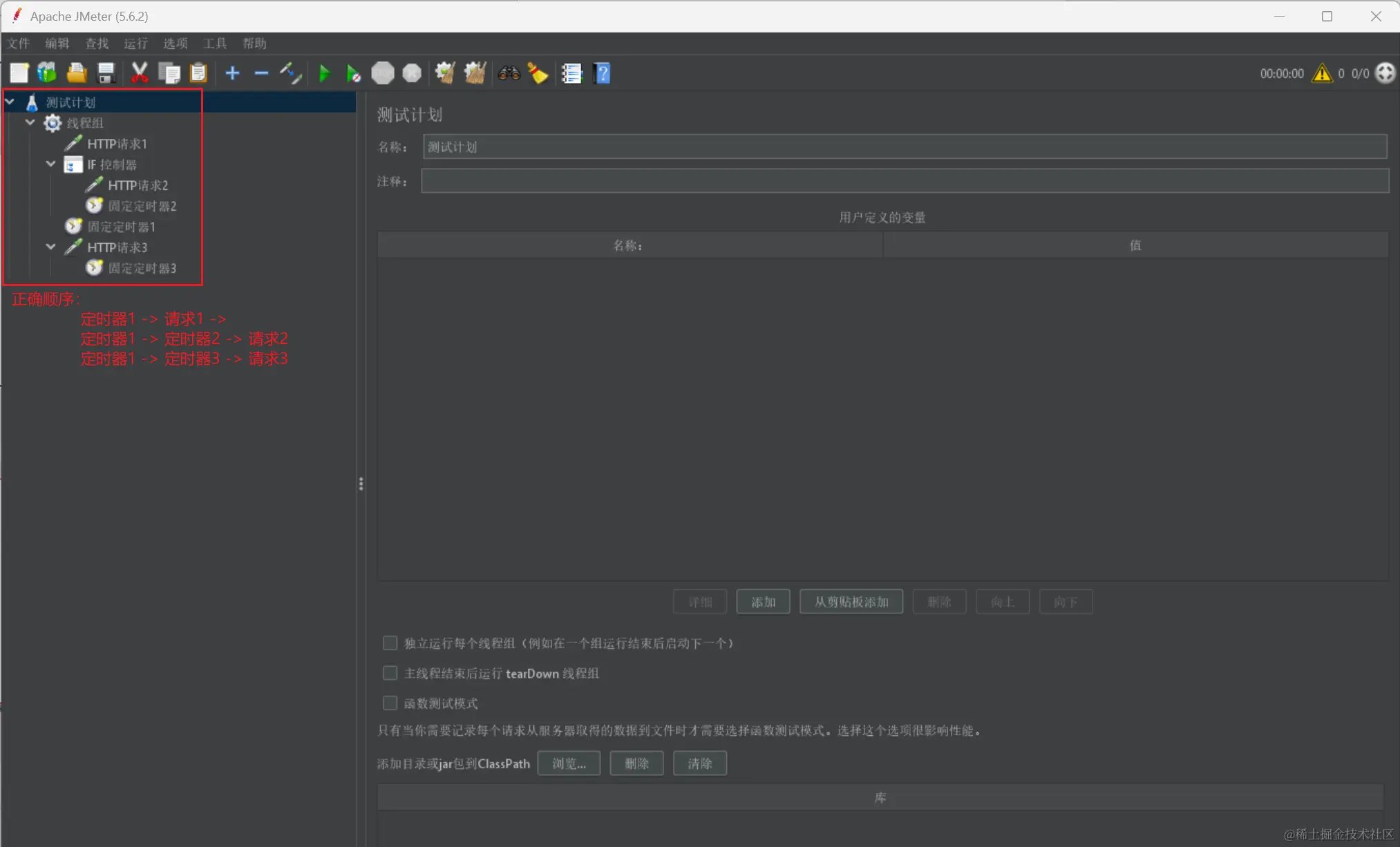
Task: Click the Help question mark icon
Action: click(602, 73)
